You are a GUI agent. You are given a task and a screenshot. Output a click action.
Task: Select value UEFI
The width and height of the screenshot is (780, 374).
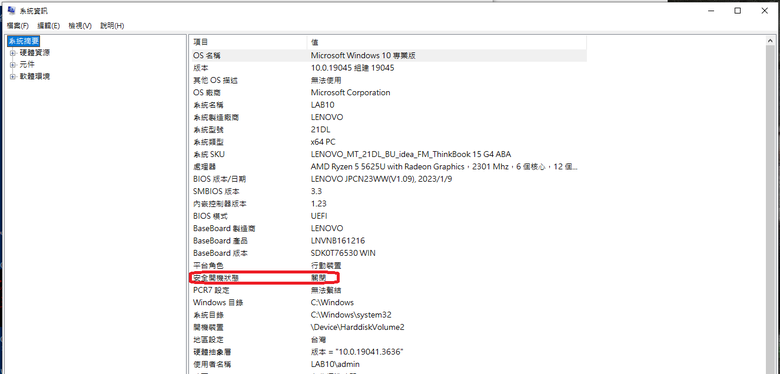point(319,216)
